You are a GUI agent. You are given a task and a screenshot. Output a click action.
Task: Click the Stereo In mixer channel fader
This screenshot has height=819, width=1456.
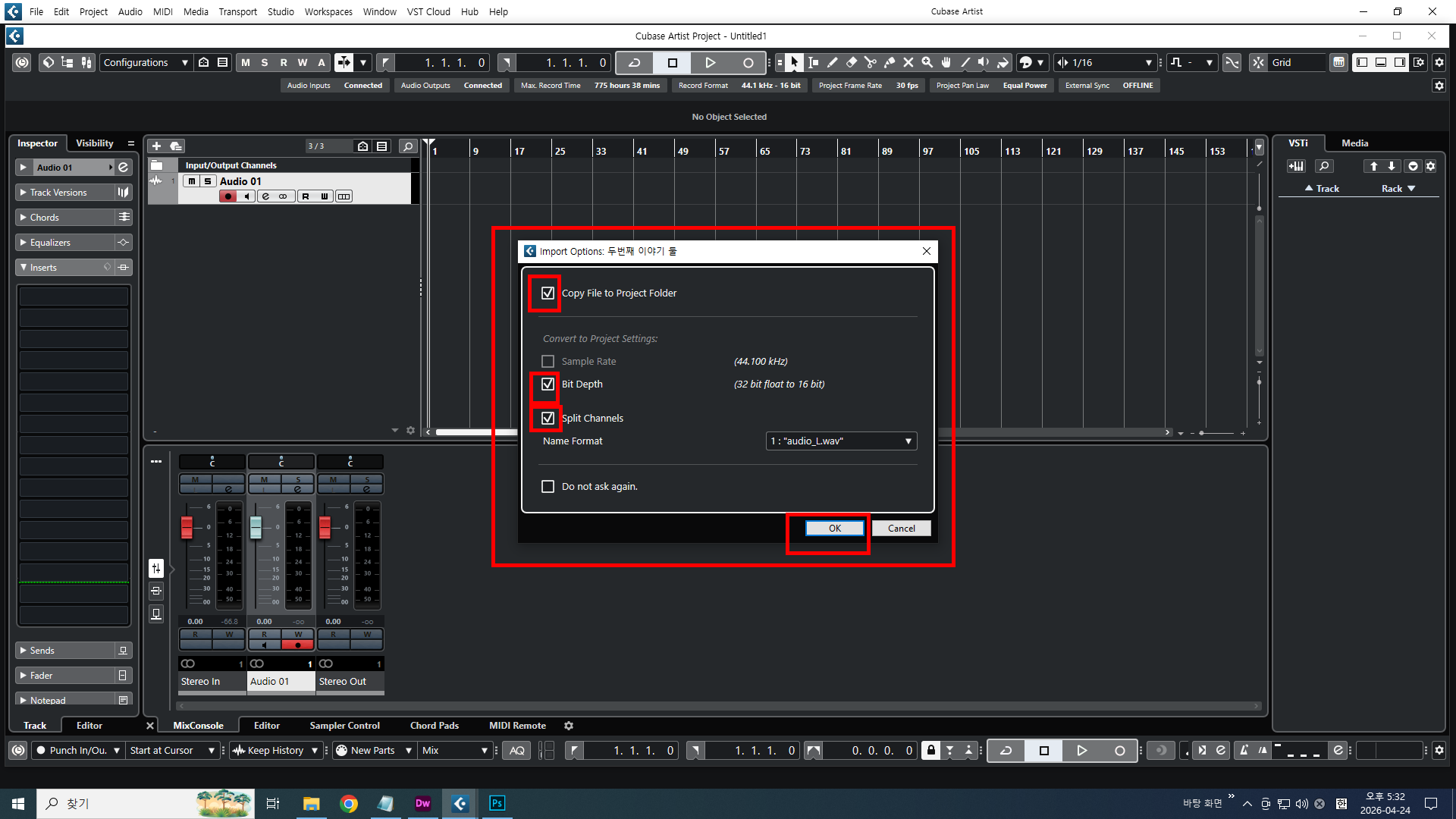coord(187,527)
